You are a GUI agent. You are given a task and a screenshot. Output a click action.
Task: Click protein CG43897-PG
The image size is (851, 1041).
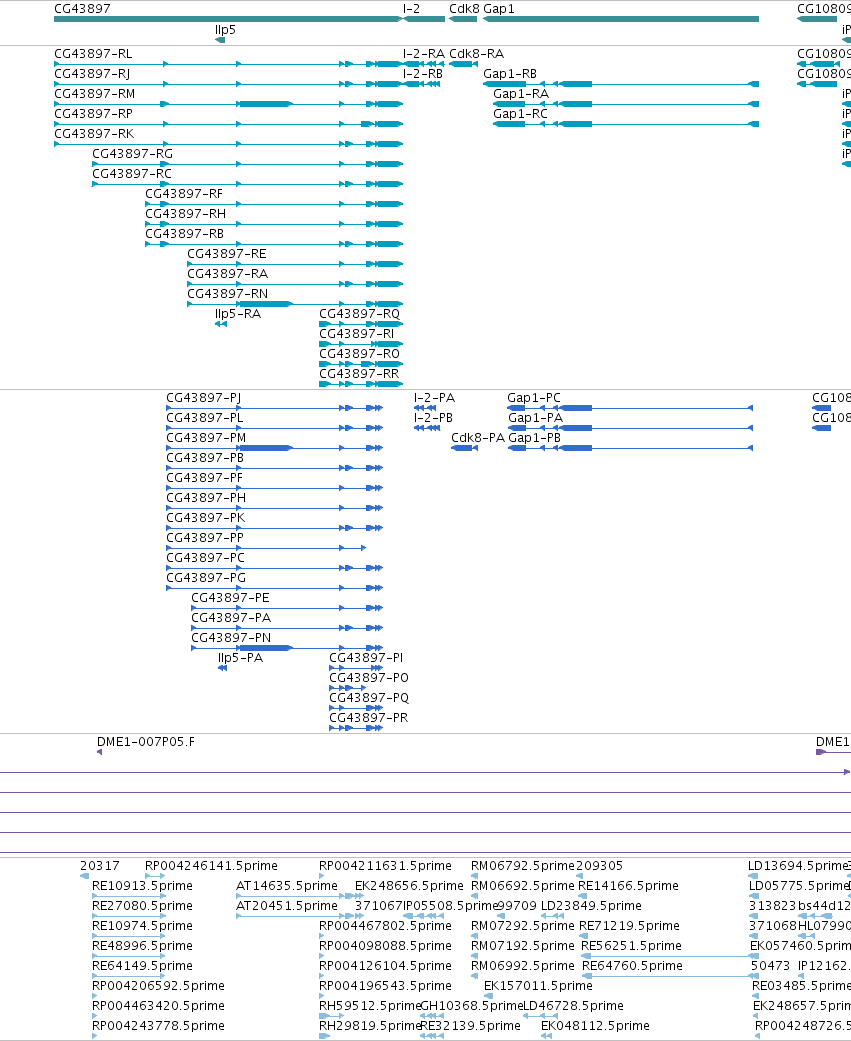tap(274, 588)
